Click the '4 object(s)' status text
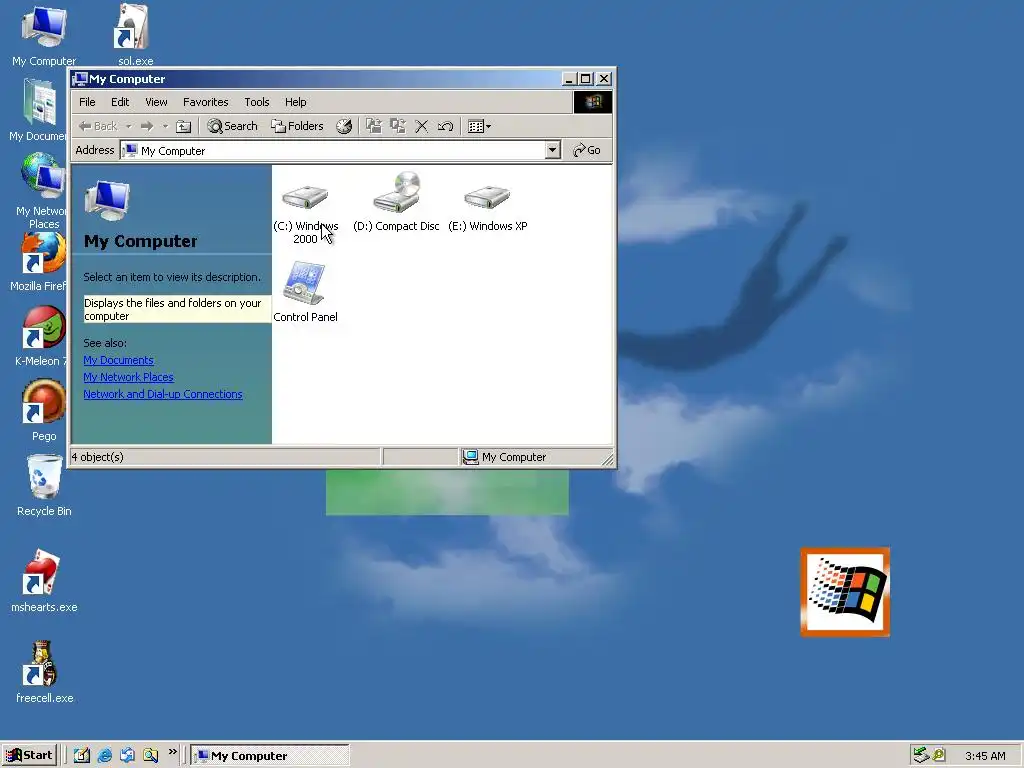The width and height of the screenshot is (1024, 768). tap(97, 456)
